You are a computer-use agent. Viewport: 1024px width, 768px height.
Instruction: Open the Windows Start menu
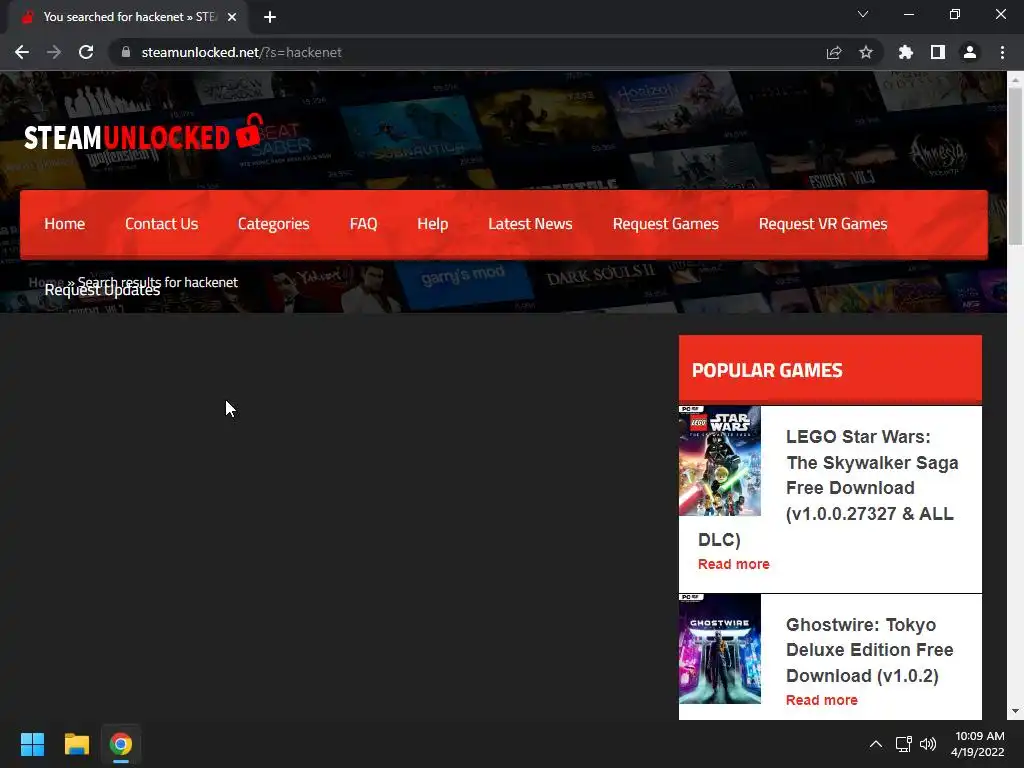click(x=32, y=744)
